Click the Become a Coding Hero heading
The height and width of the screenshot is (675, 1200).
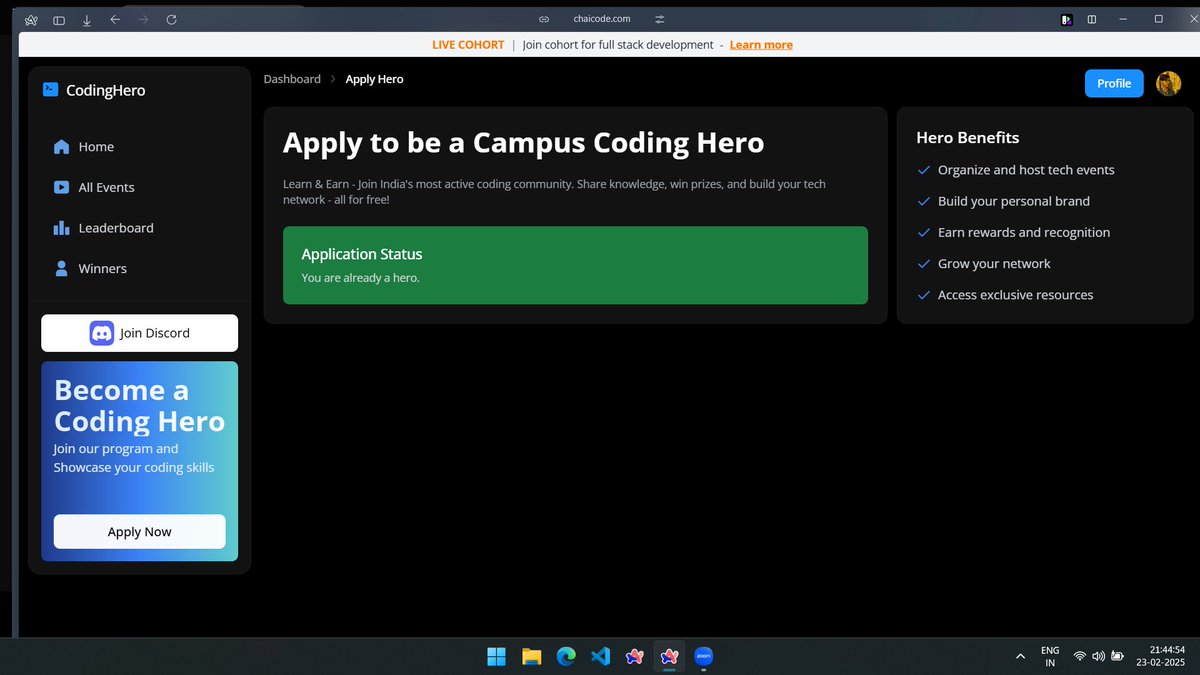[139, 405]
